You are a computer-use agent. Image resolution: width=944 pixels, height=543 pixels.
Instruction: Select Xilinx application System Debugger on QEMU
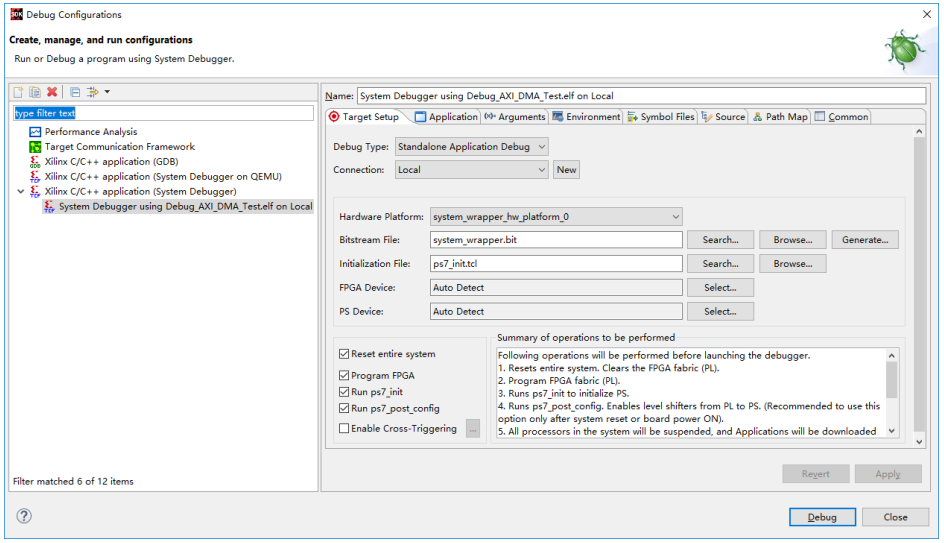(163, 177)
